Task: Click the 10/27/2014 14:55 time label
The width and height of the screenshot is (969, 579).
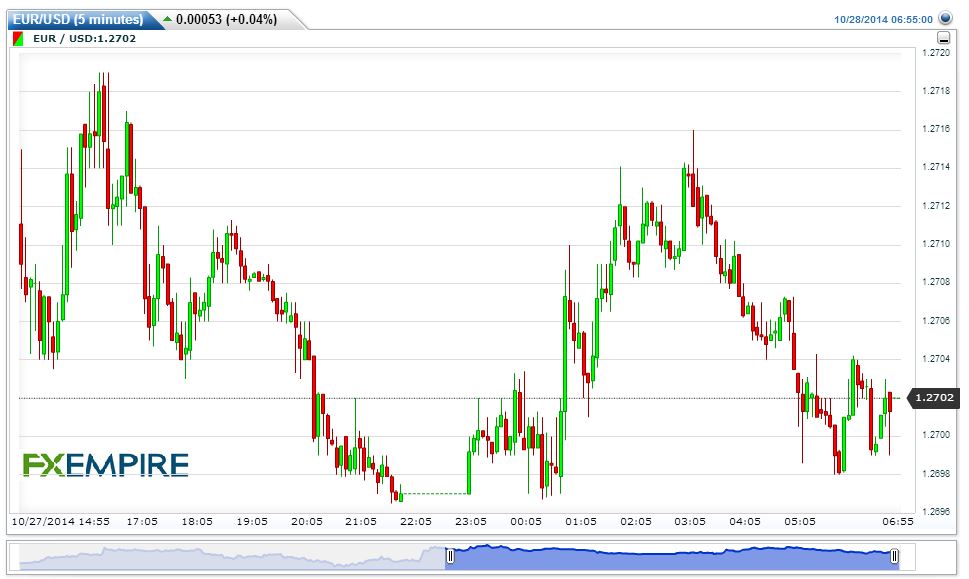Action: [x=61, y=522]
